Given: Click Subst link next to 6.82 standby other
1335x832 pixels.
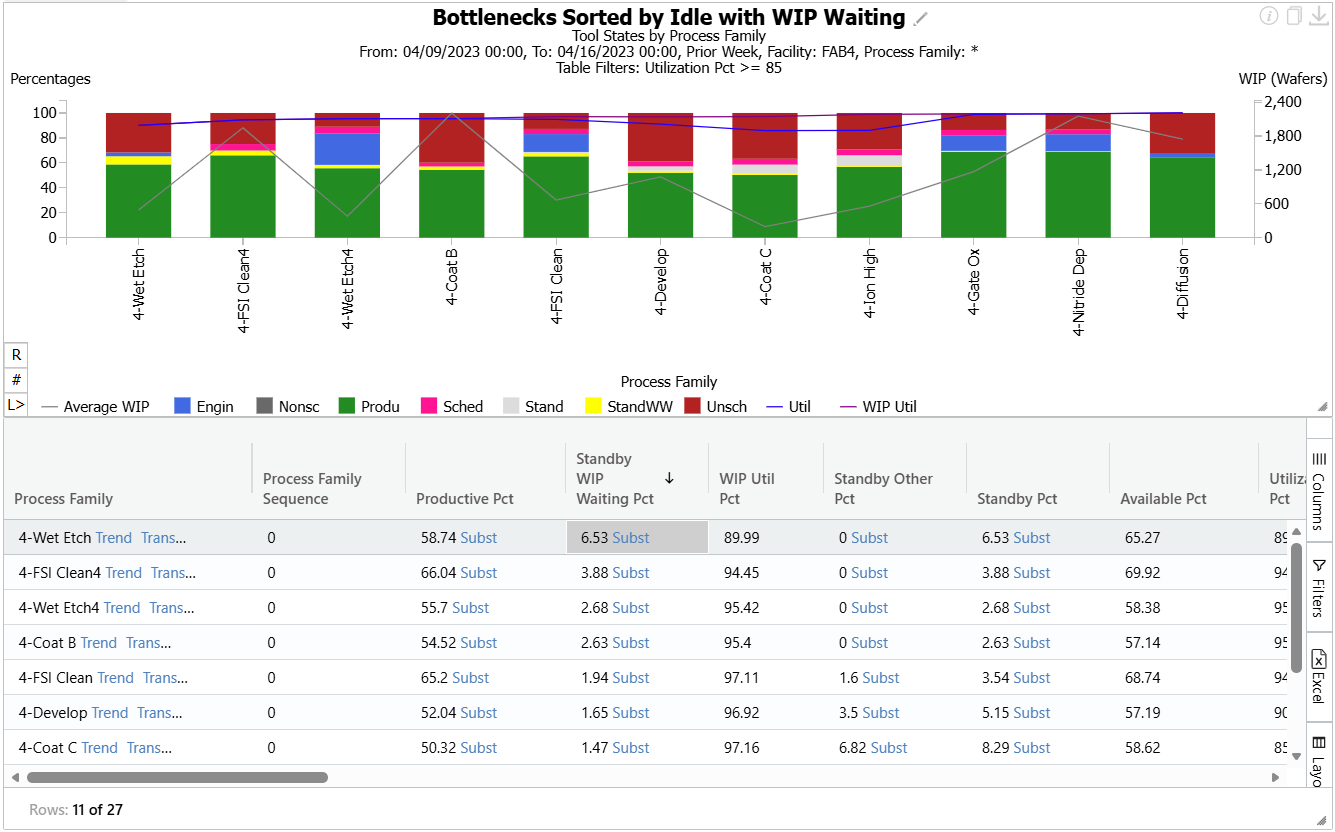Looking at the screenshot, I should click(889, 747).
